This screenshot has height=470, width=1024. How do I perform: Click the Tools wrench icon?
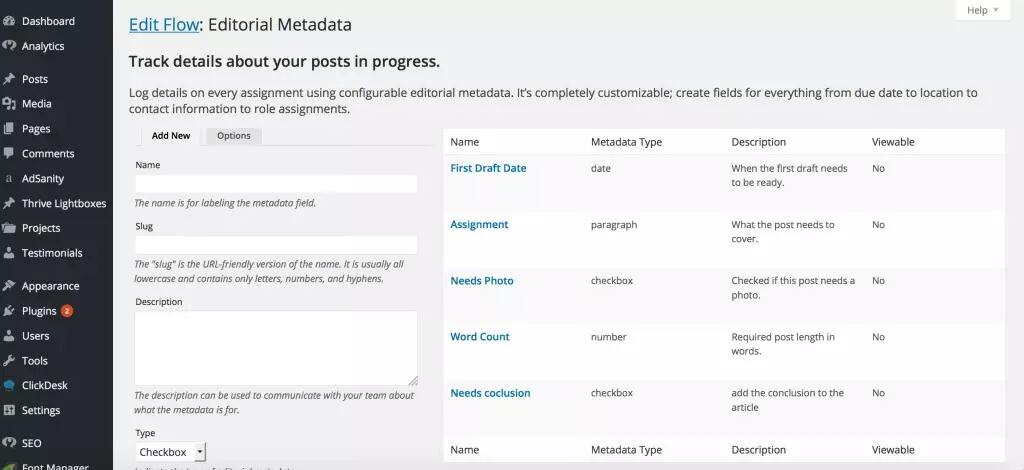click(9, 361)
